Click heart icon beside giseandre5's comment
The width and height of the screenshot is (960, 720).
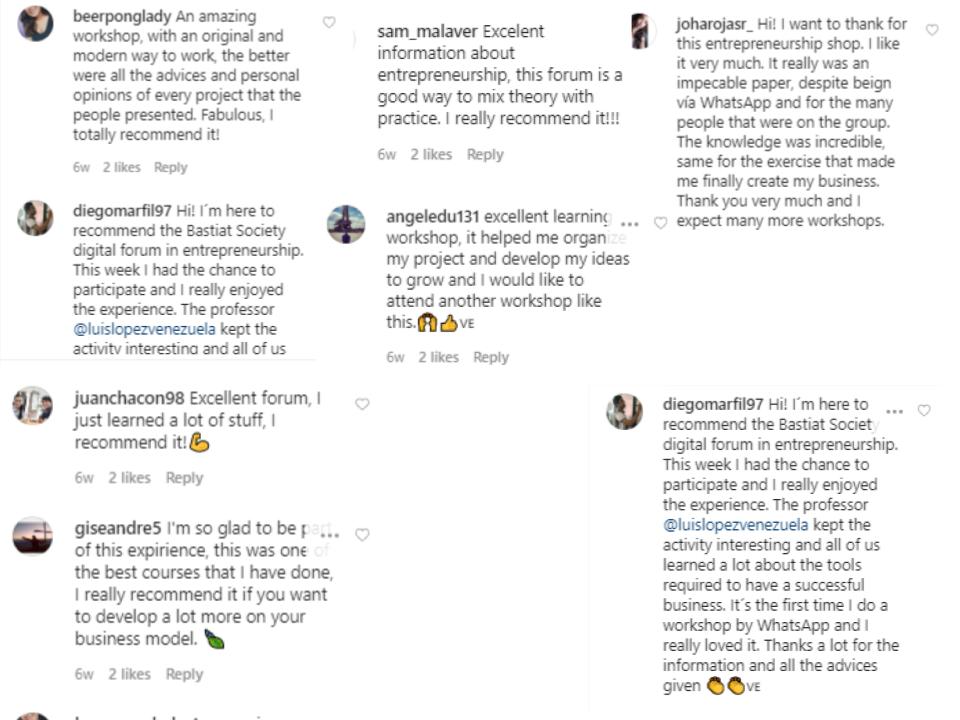(x=362, y=535)
